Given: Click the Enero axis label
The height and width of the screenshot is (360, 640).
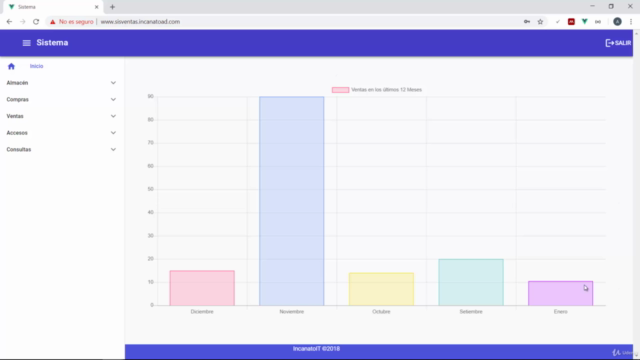Looking at the screenshot, I should (x=560, y=312).
